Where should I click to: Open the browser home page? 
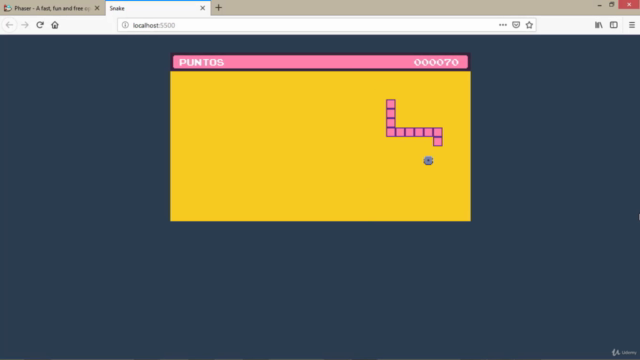tap(55, 25)
